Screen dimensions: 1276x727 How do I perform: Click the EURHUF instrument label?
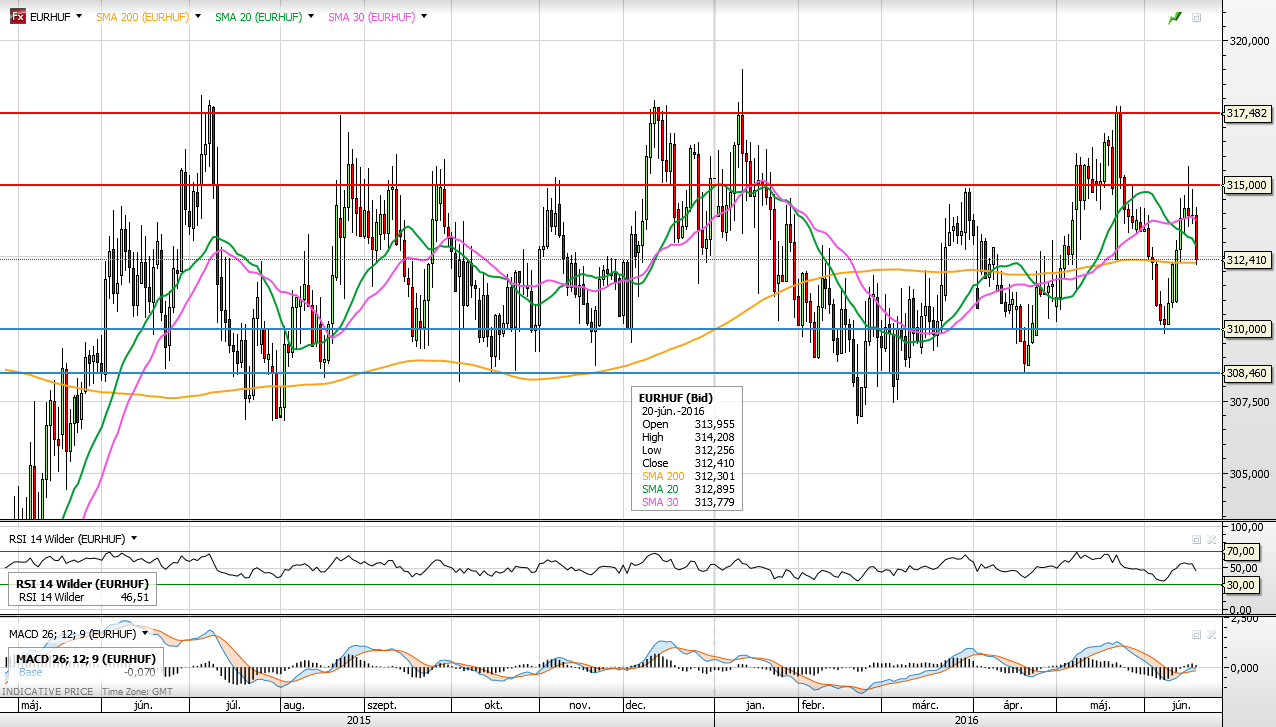coord(50,17)
